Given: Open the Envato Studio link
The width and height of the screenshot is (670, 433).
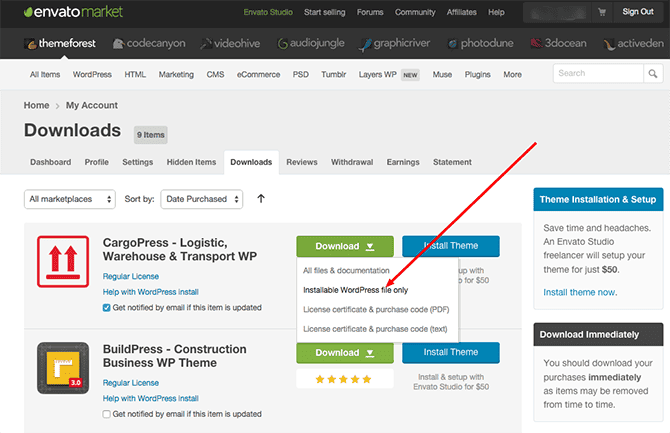Looking at the screenshot, I should pyautogui.click(x=268, y=12).
